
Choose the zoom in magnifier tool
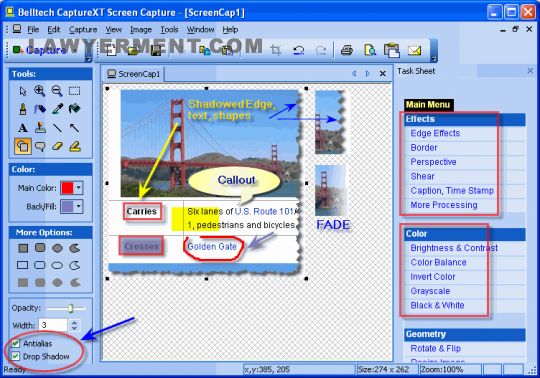[x=40, y=91]
